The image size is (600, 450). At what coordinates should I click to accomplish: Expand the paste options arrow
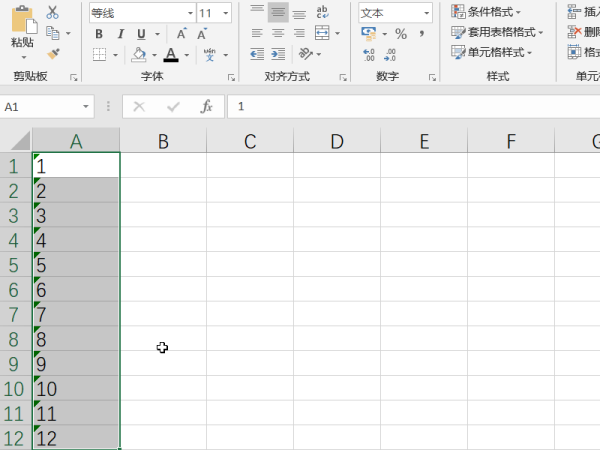pyautogui.click(x=24, y=57)
